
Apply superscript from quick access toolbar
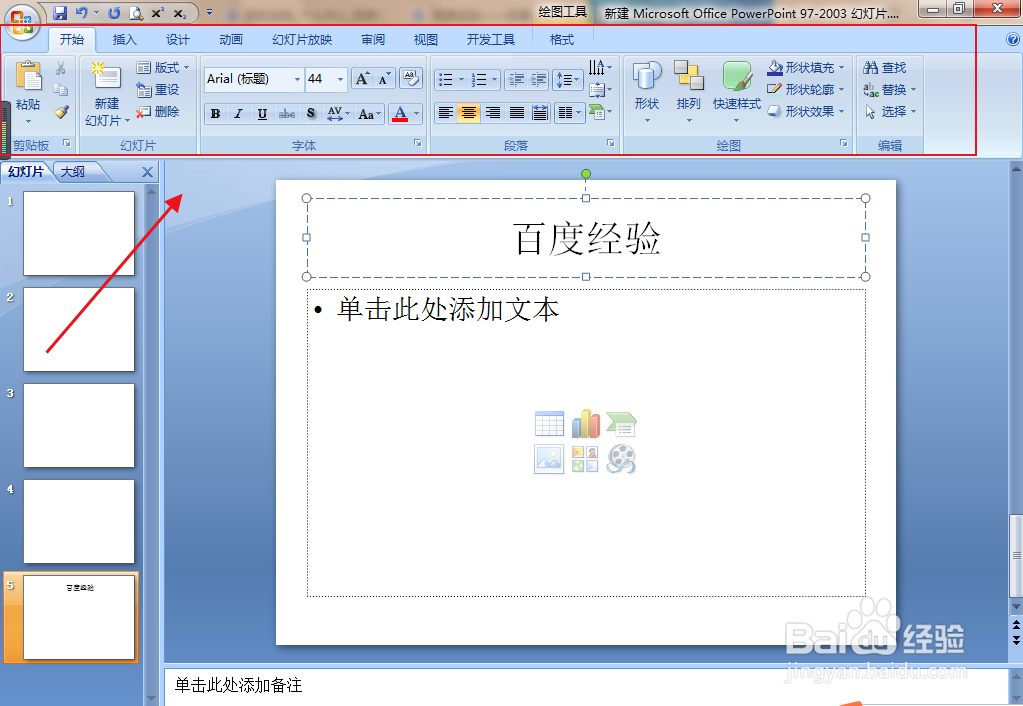coord(157,12)
